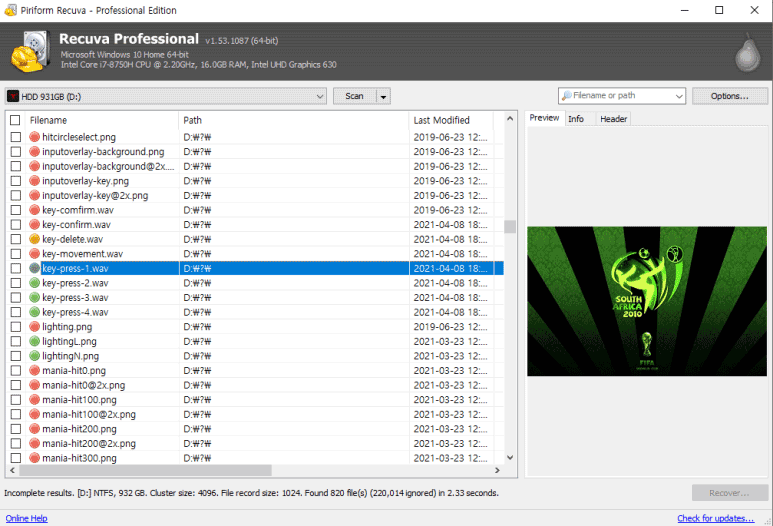773x526 pixels.
Task: Click the green status dot beside lightingN.png
Action: coord(35,356)
